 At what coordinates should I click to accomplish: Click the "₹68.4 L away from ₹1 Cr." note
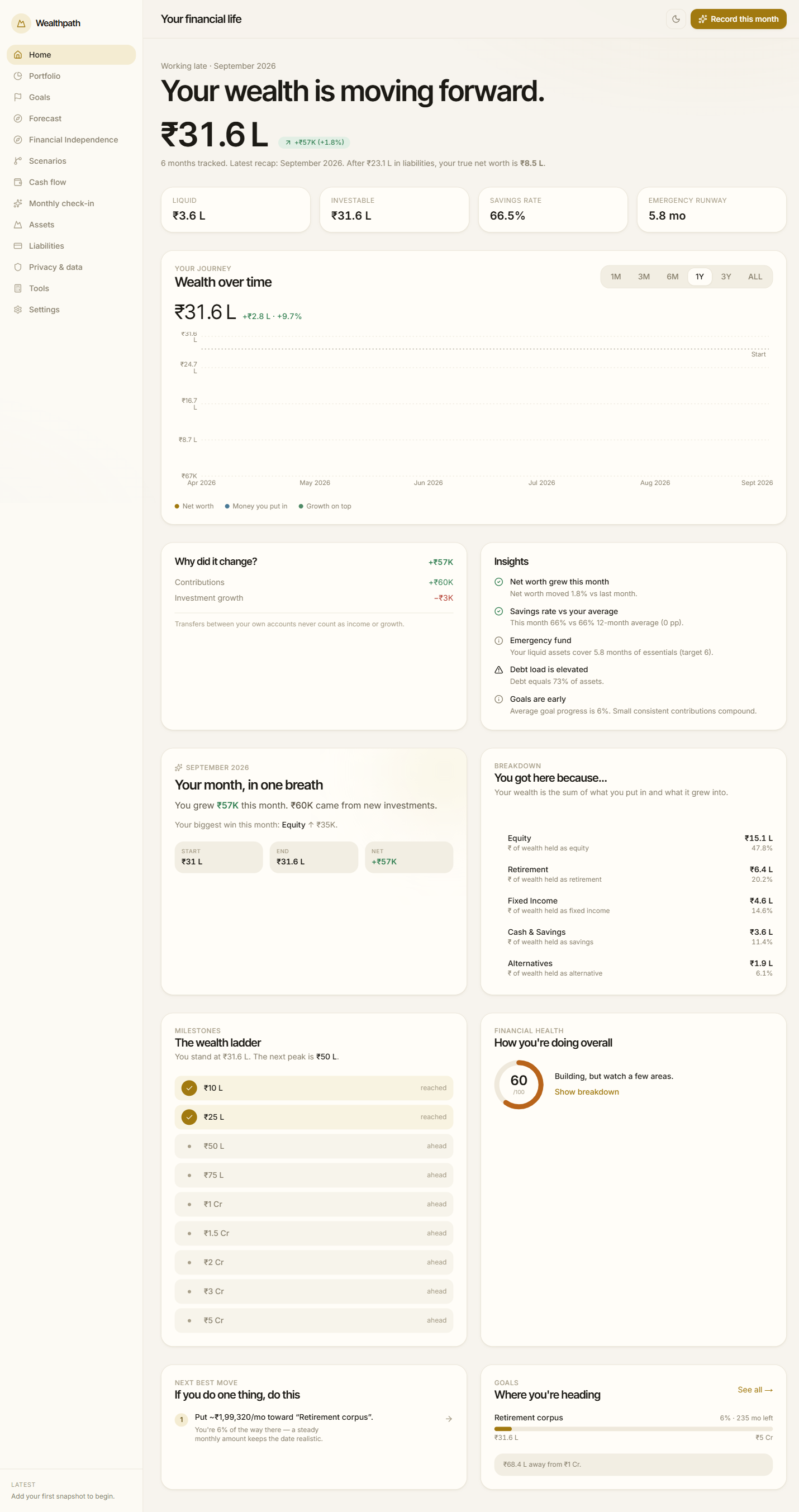pos(633,1464)
